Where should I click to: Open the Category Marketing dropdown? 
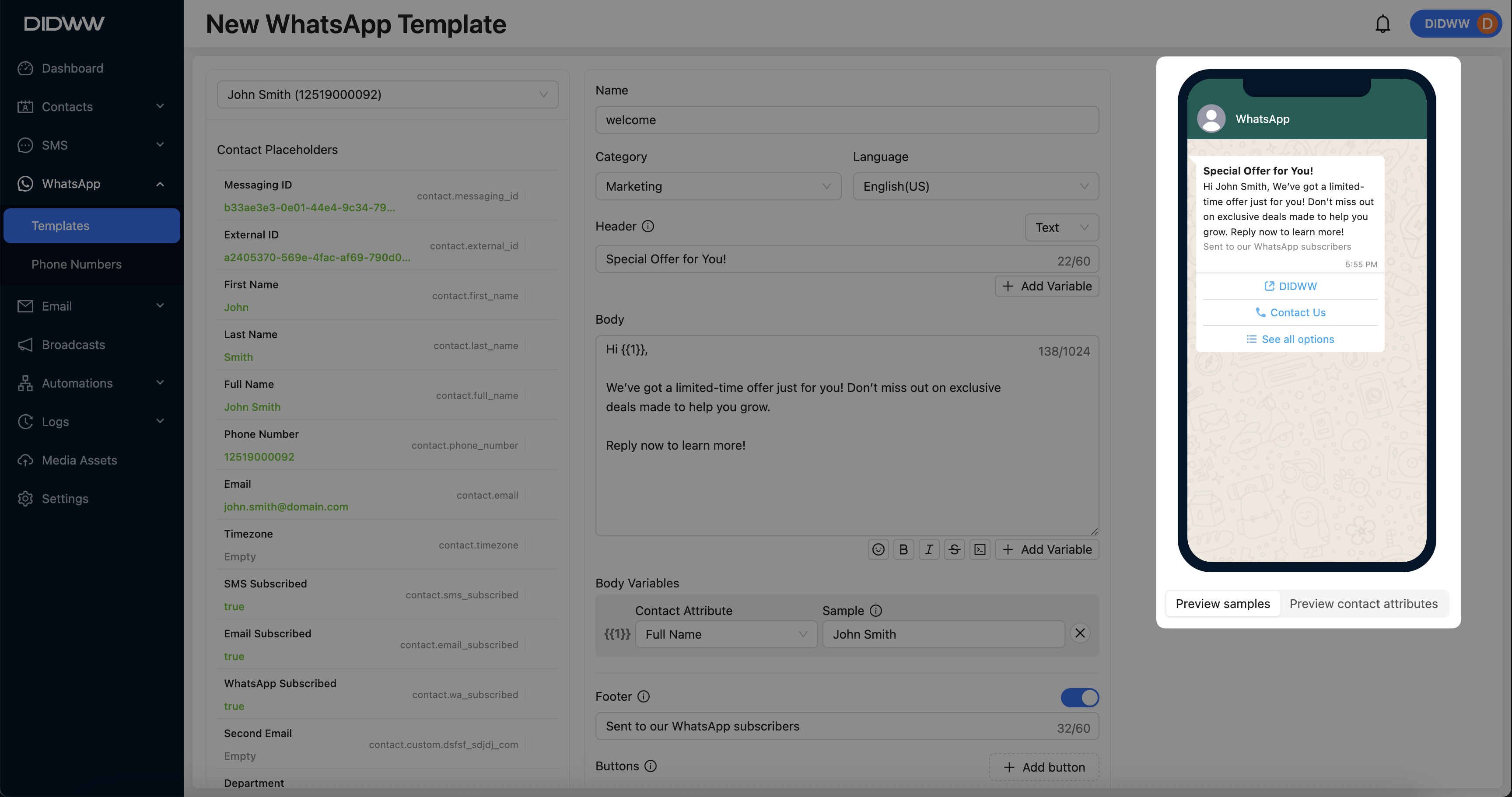[x=718, y=187]
